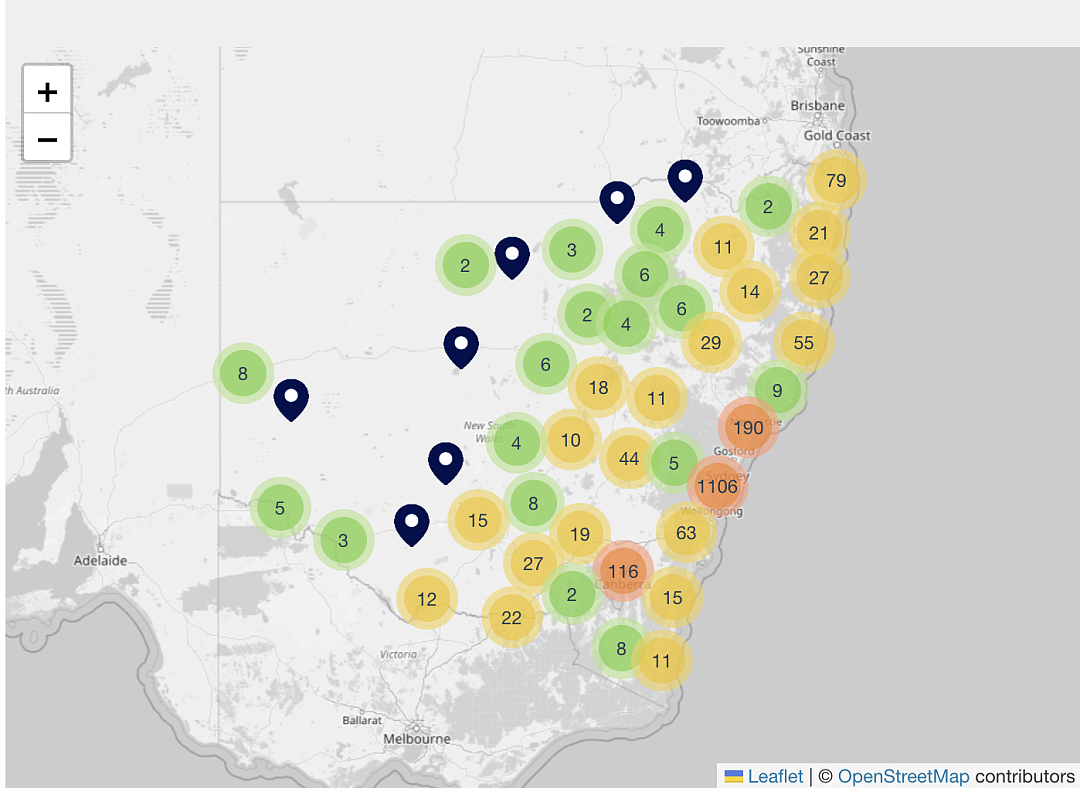This screenshot has width=1080, height=788.
Task: Expand the yellow cluster showing 55
Action: [x=804, y=342]
